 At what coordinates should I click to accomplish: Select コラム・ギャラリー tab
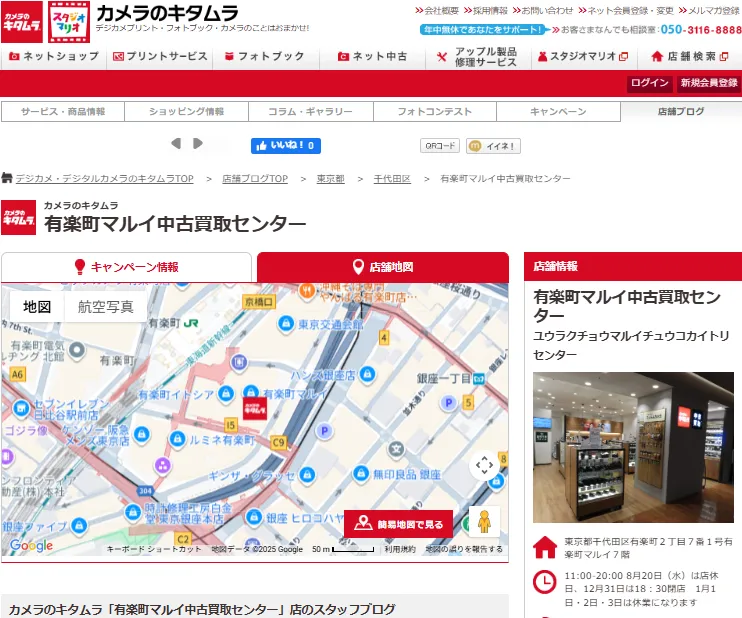(x=310, y=112)
